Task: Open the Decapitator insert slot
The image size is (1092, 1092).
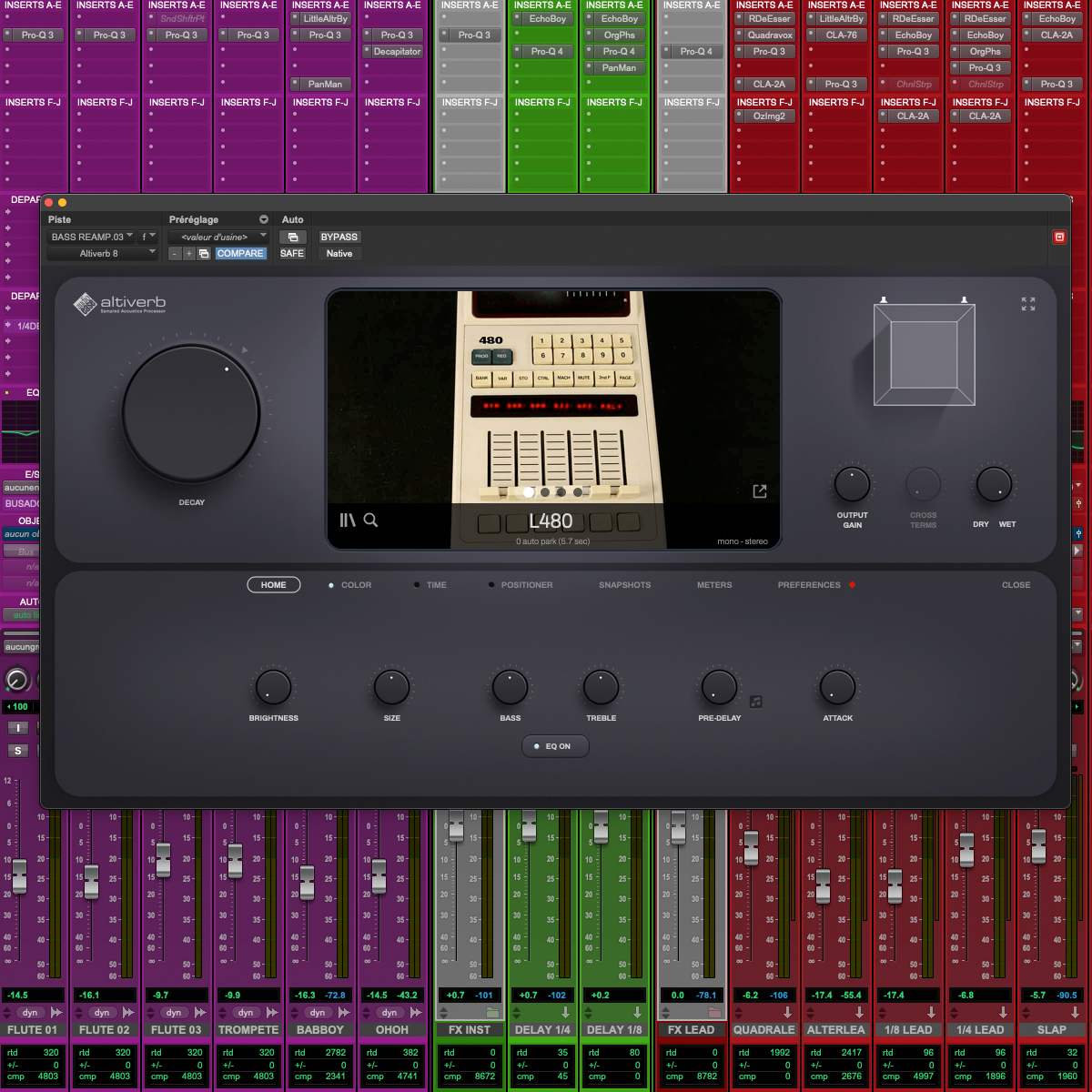Action: pyautogui.click(x=393, y=52)
